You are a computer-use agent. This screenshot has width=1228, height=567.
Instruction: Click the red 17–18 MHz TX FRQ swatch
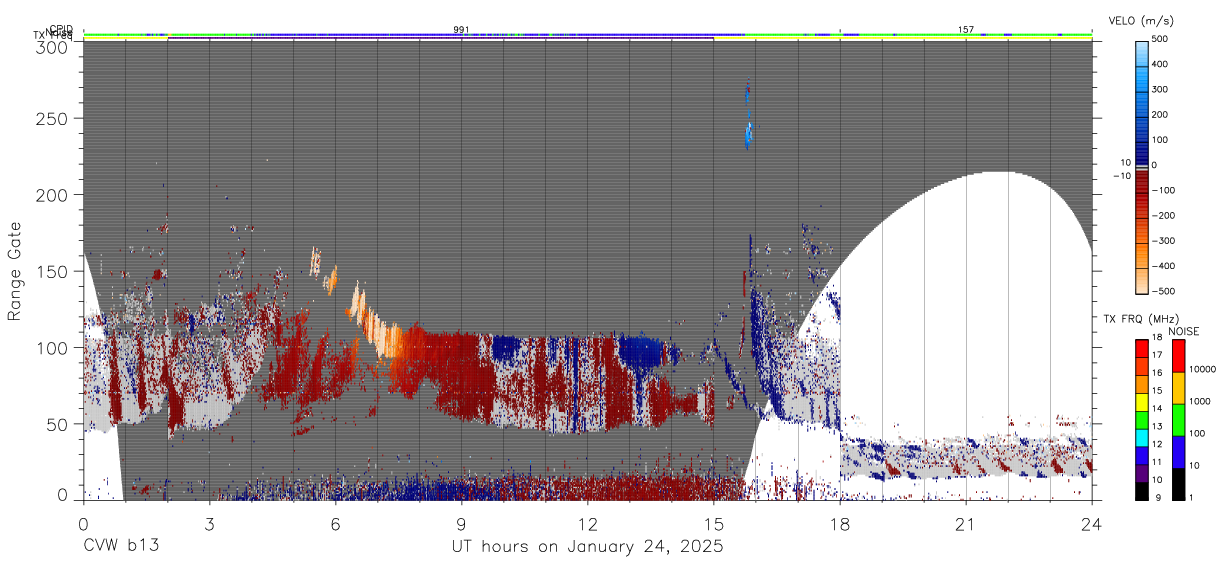tap(1142, 348)
